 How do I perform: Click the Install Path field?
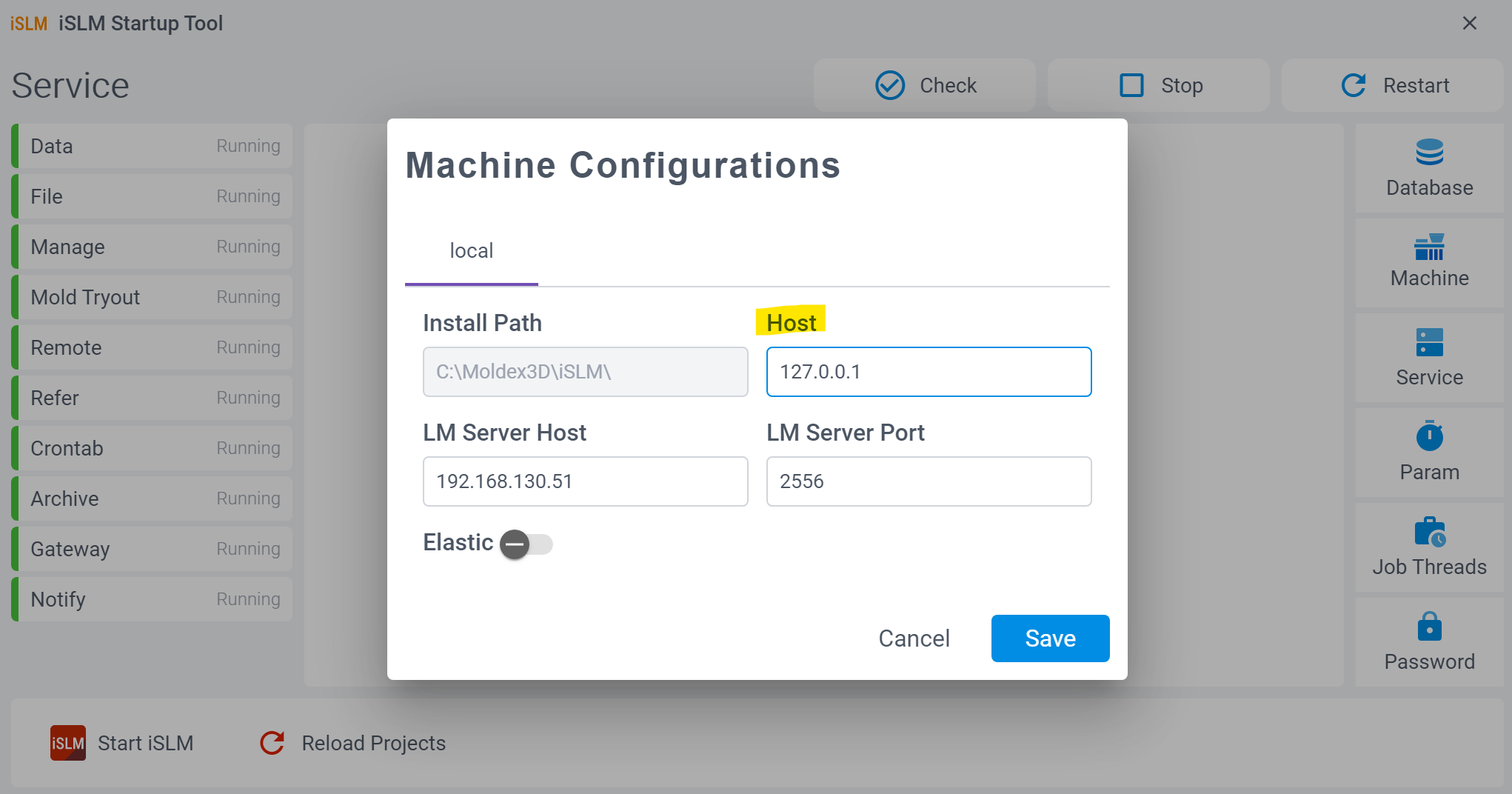click(x=585, y=372)
